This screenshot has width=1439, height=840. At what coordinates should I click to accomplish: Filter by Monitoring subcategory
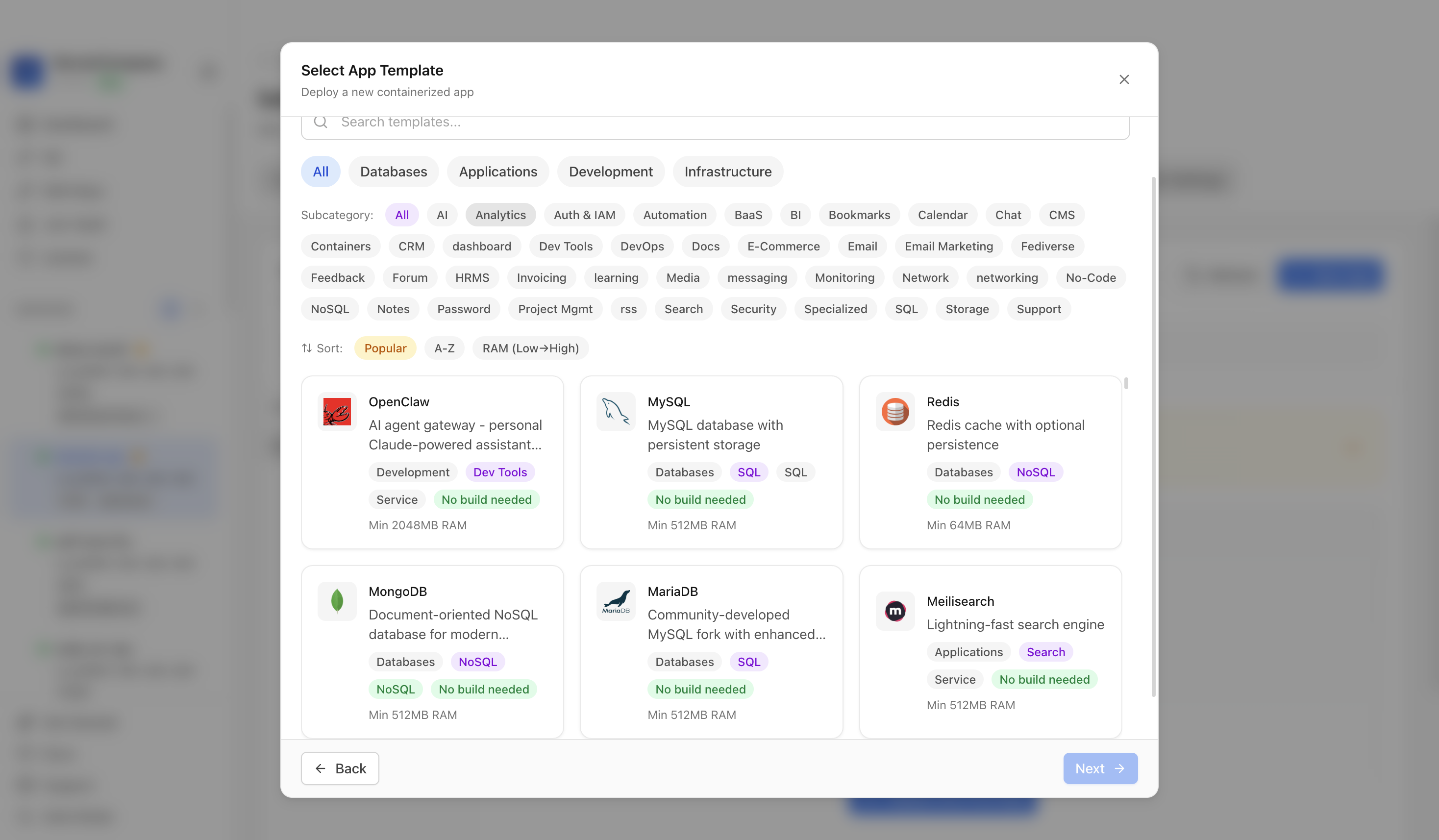(844, 277)
